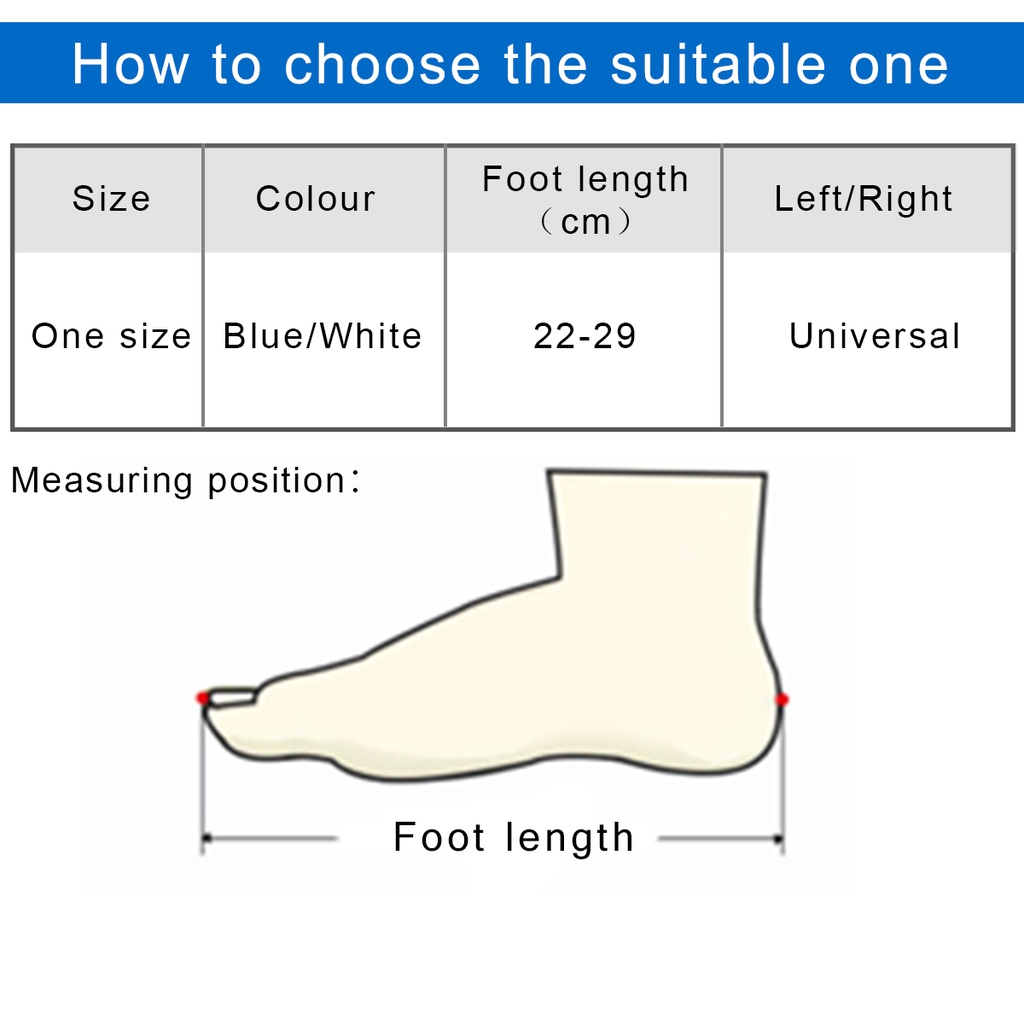Click the "Blue/White" colour cell
The width and height of the screenshot is (1024, 1024).
pyautogui.click(x=322, y=336)
